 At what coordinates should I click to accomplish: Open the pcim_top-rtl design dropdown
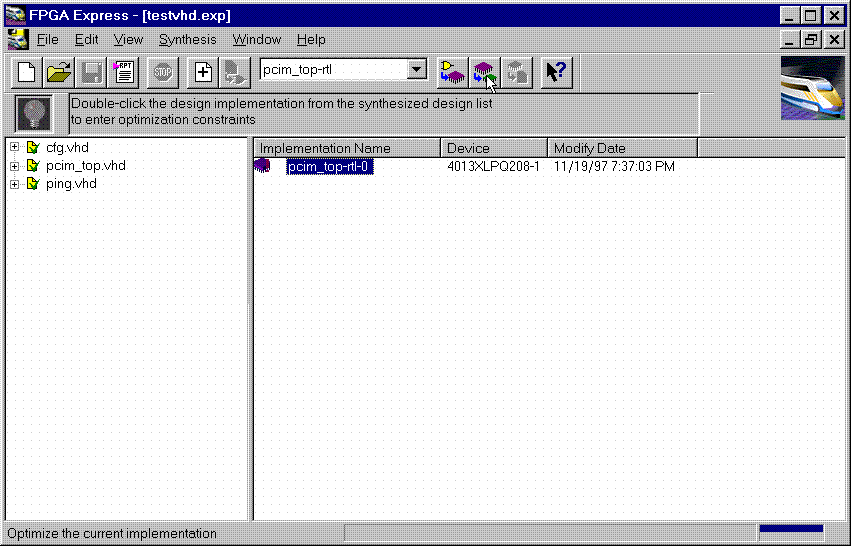(418, 70)
